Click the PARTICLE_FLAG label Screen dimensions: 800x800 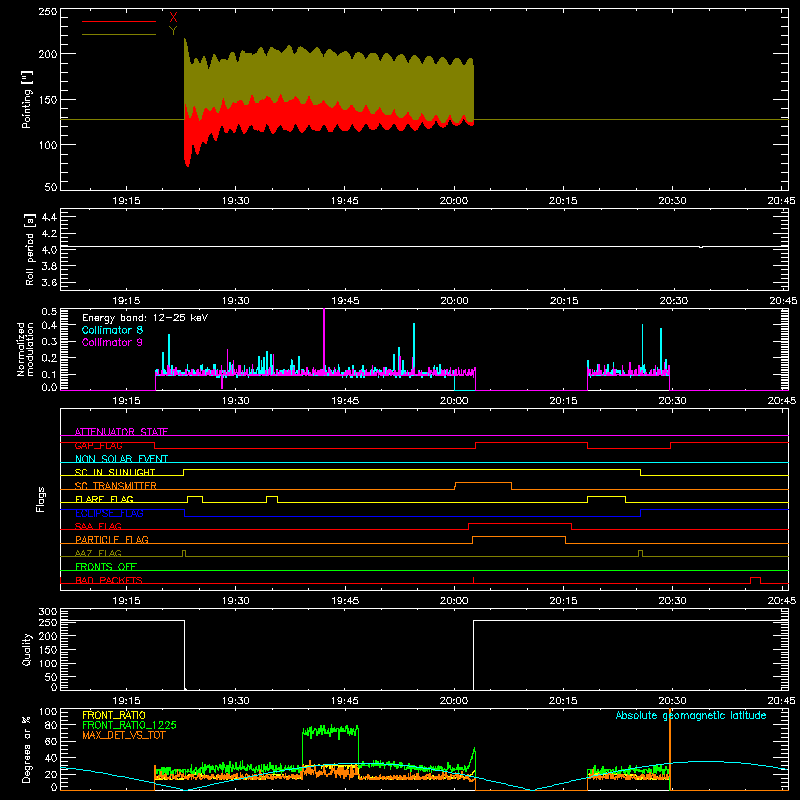point(112,539)
